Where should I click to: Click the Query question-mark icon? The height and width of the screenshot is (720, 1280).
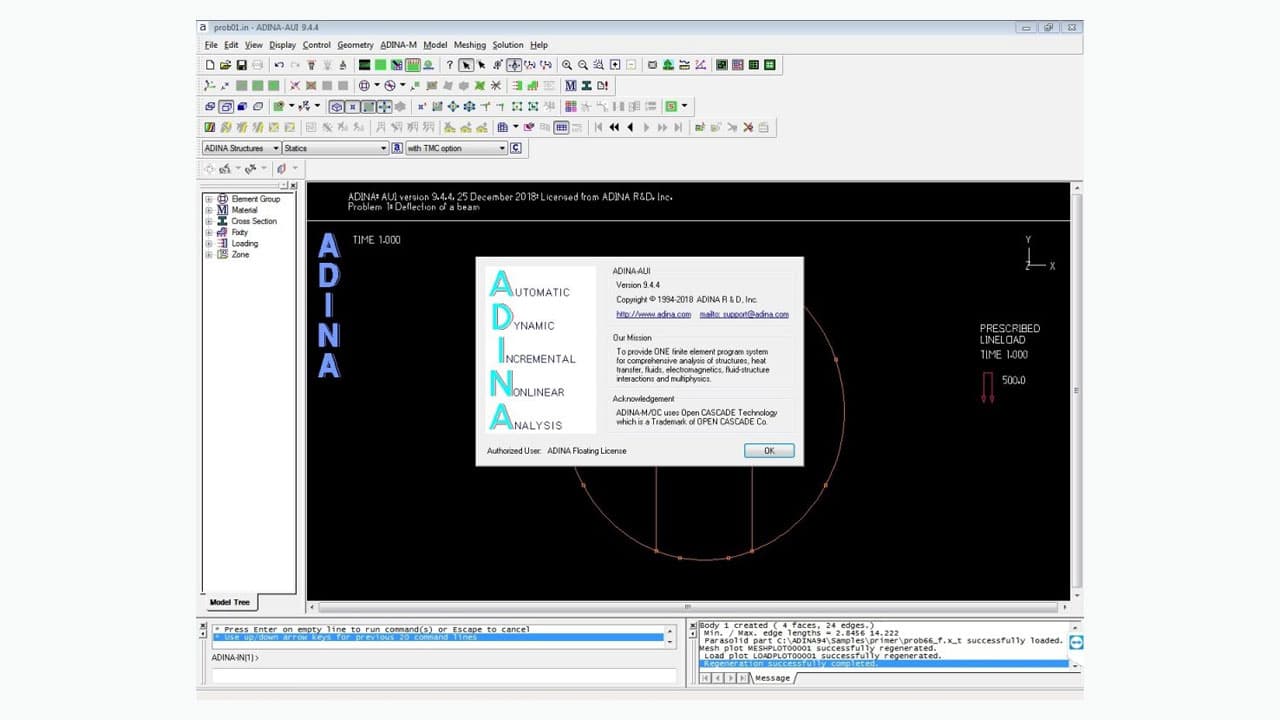(x=449, y=64)
